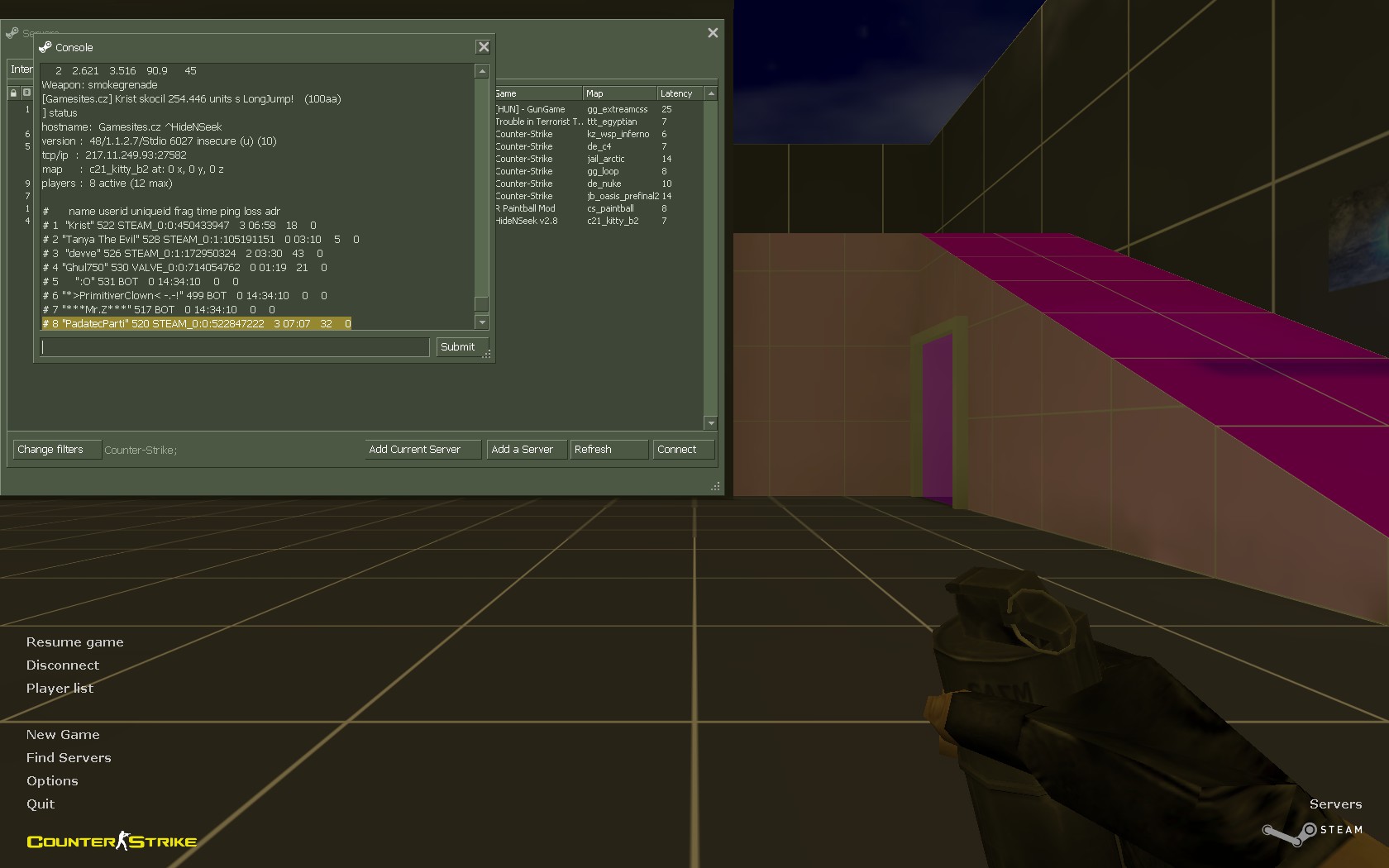Click the Steam logo beside Console title
The width and height of the screenshot is (1389, 868).
tap(45, 47)
